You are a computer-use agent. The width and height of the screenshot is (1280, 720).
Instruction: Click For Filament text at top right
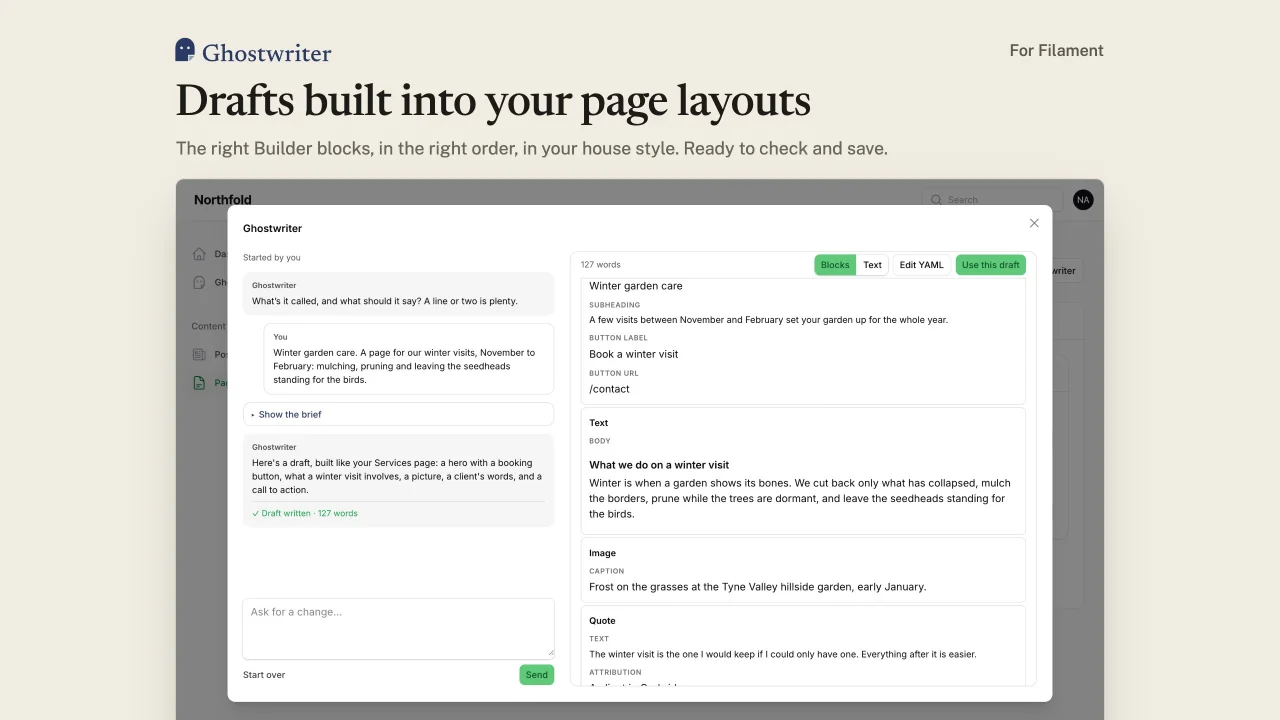[x=1056, y=50]
